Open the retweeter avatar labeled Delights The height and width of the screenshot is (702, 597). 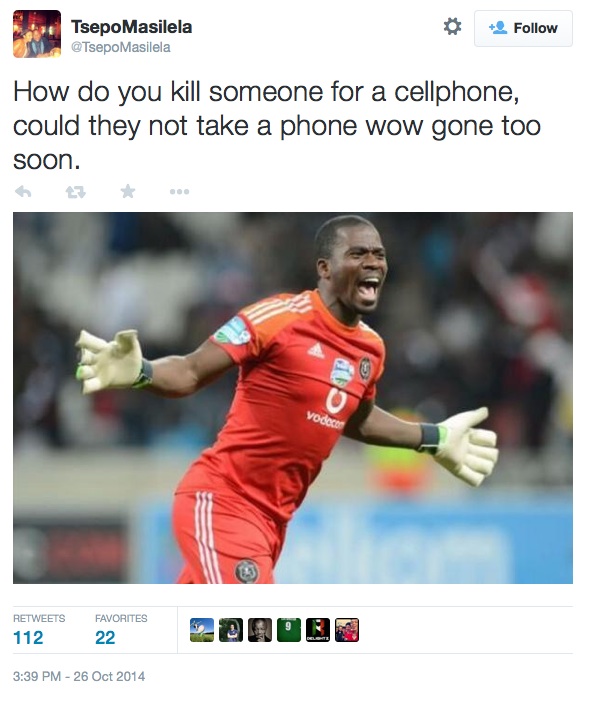click(x=318, y=630)
